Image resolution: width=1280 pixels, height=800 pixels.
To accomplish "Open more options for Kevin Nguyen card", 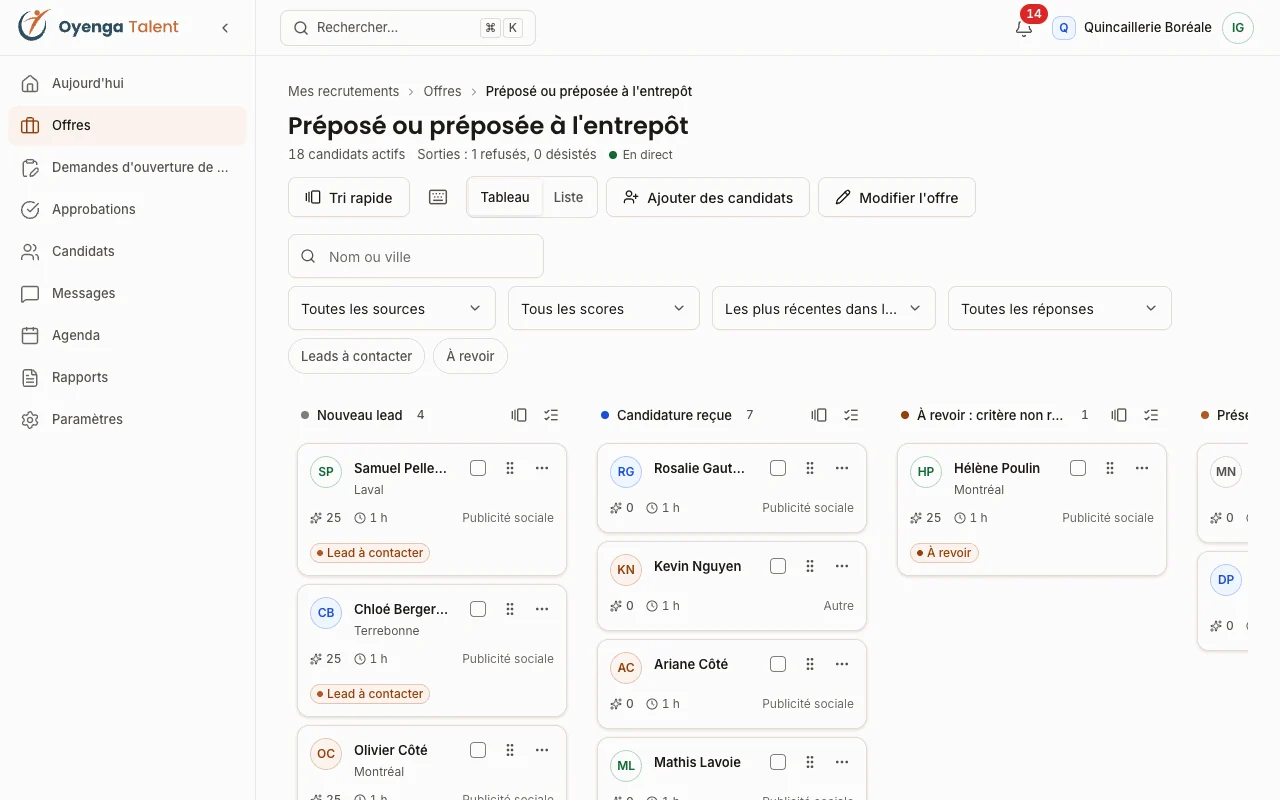I will 842,566.
